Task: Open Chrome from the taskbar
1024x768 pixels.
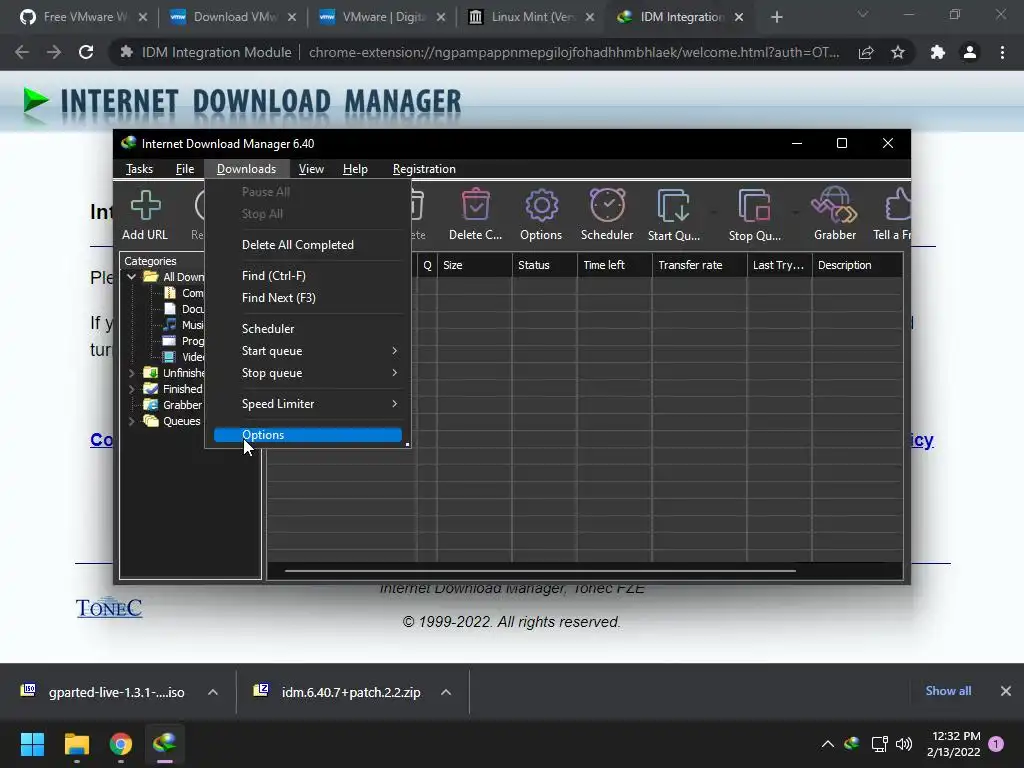Action: click(121, 744)
